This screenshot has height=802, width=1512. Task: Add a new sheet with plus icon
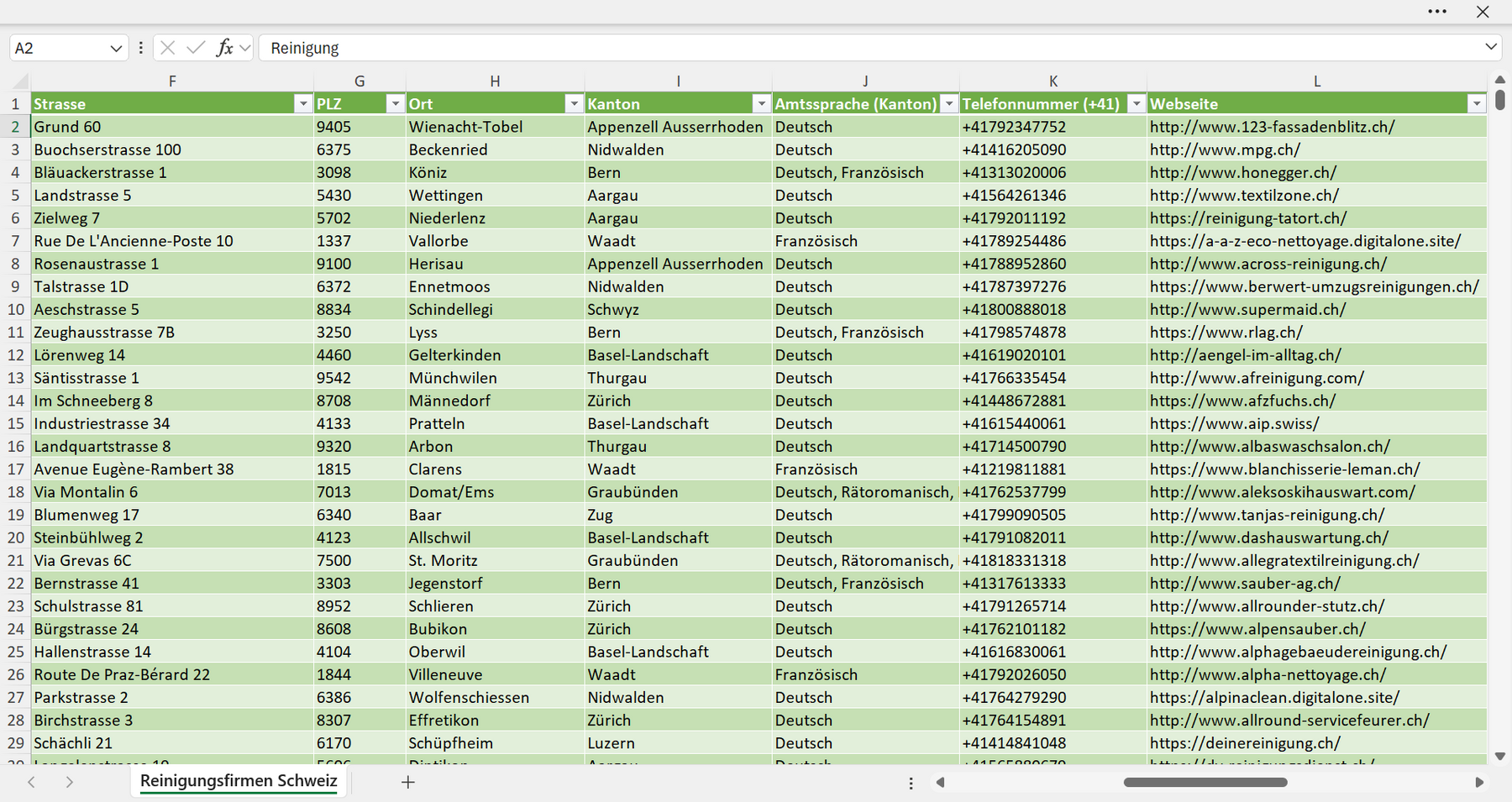point(408,782)
